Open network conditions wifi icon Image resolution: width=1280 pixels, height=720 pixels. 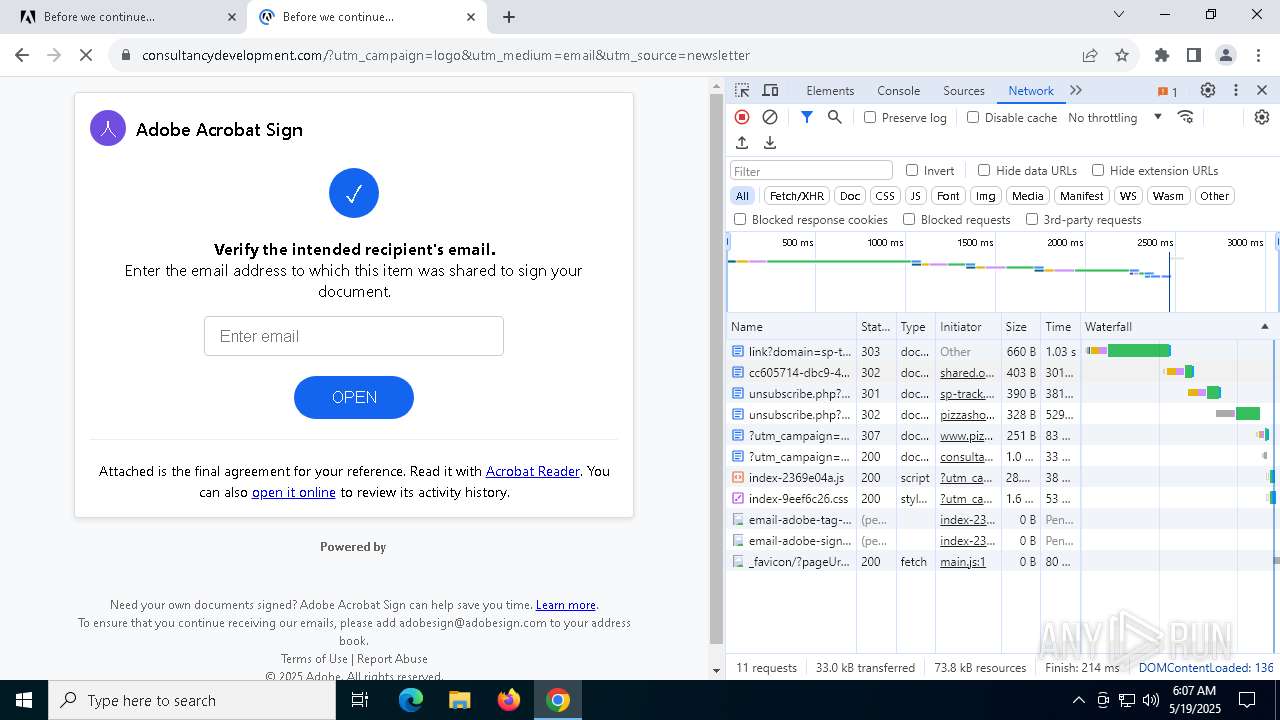click(x=1186, y=117)
